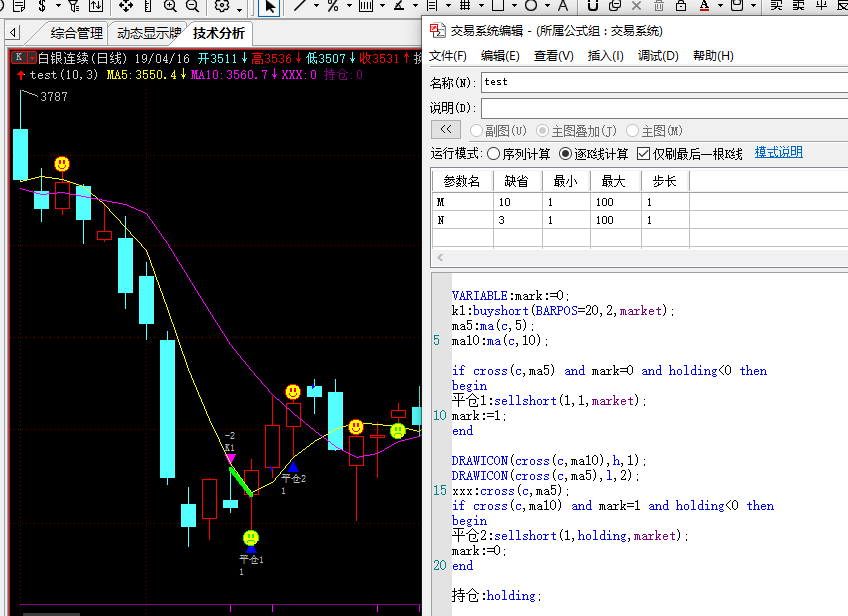Click the 参数名 column header
This screenshot has height=616, width=848.
[x=462, y=181]
